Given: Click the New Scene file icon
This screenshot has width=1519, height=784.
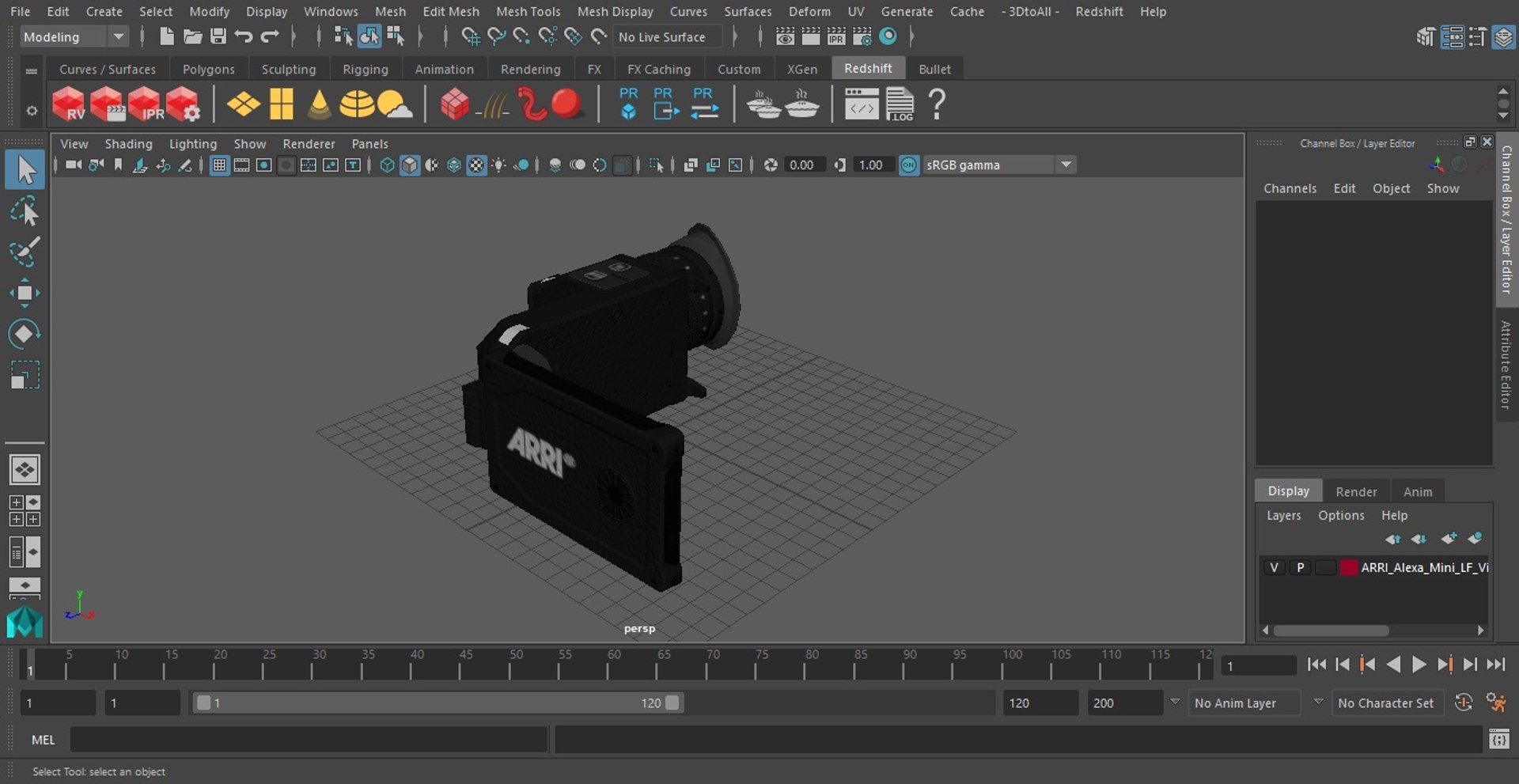Looking at the screenshot, I should coord(166,36).
